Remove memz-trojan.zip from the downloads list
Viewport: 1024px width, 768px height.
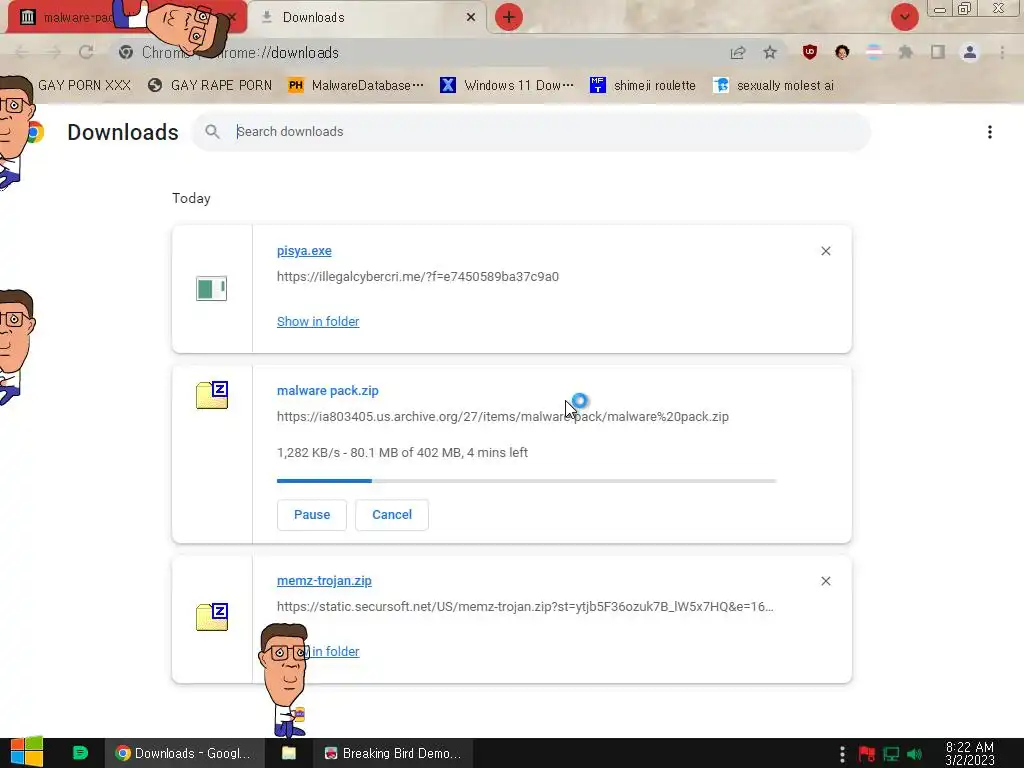click(x=825, y=581)
